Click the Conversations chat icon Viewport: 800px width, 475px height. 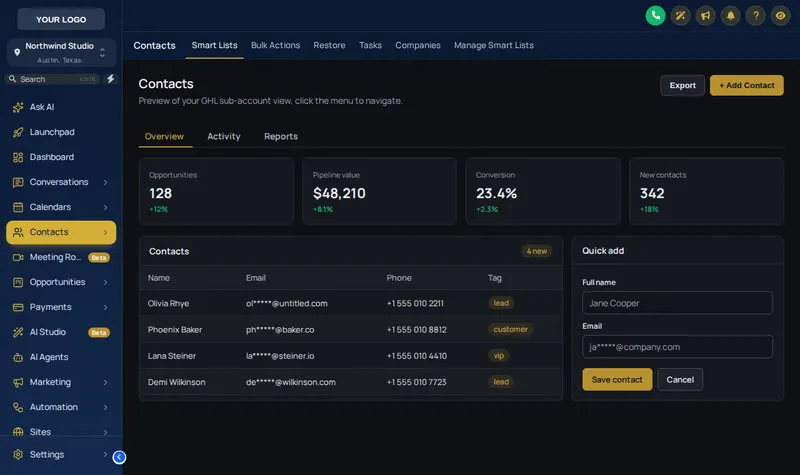[18, 182]
